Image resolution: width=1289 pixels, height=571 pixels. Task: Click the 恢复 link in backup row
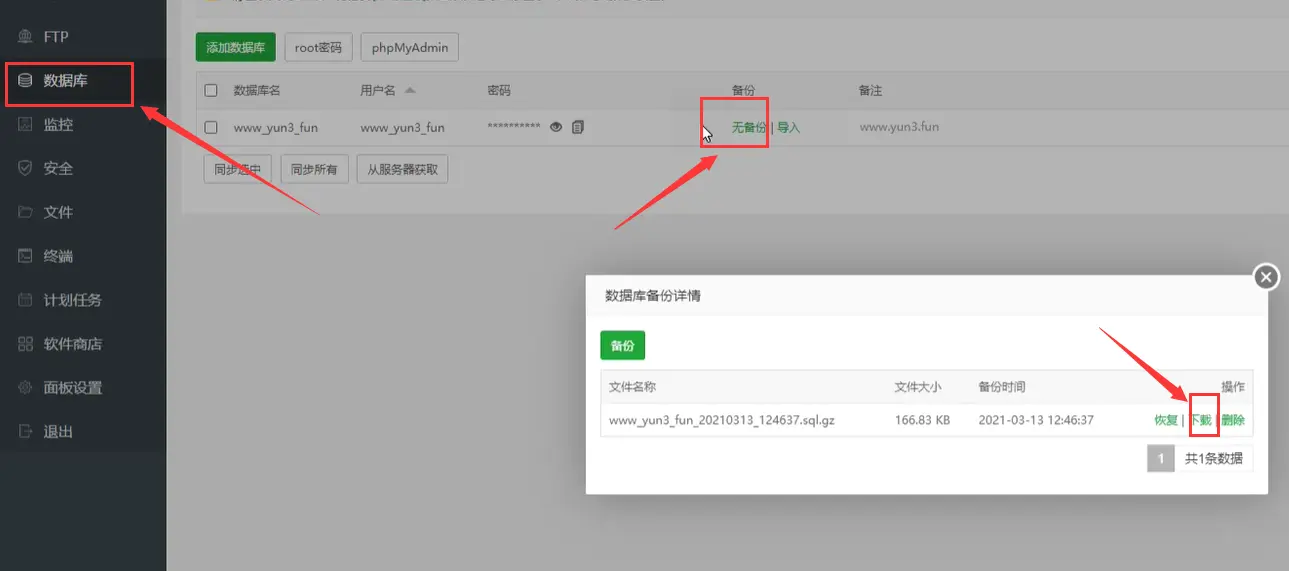pyautogui.click(x=1166, y=420)
